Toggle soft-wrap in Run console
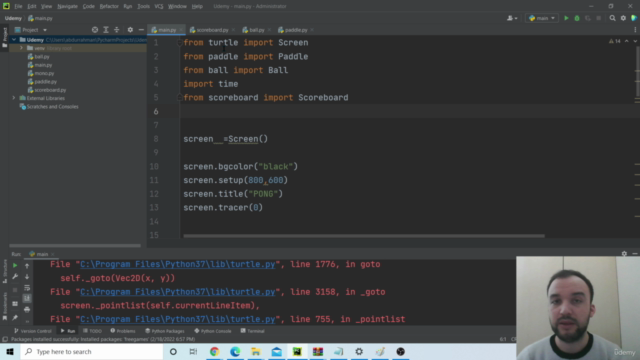640x360 pixels. pyautogui.click(x=27, y=288)
